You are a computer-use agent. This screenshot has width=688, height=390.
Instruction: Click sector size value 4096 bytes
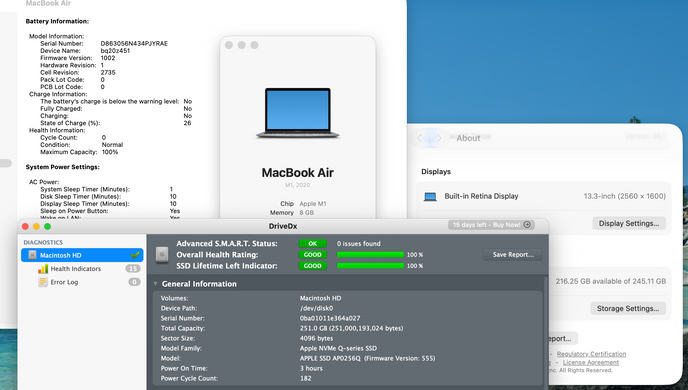coord(316,338)
